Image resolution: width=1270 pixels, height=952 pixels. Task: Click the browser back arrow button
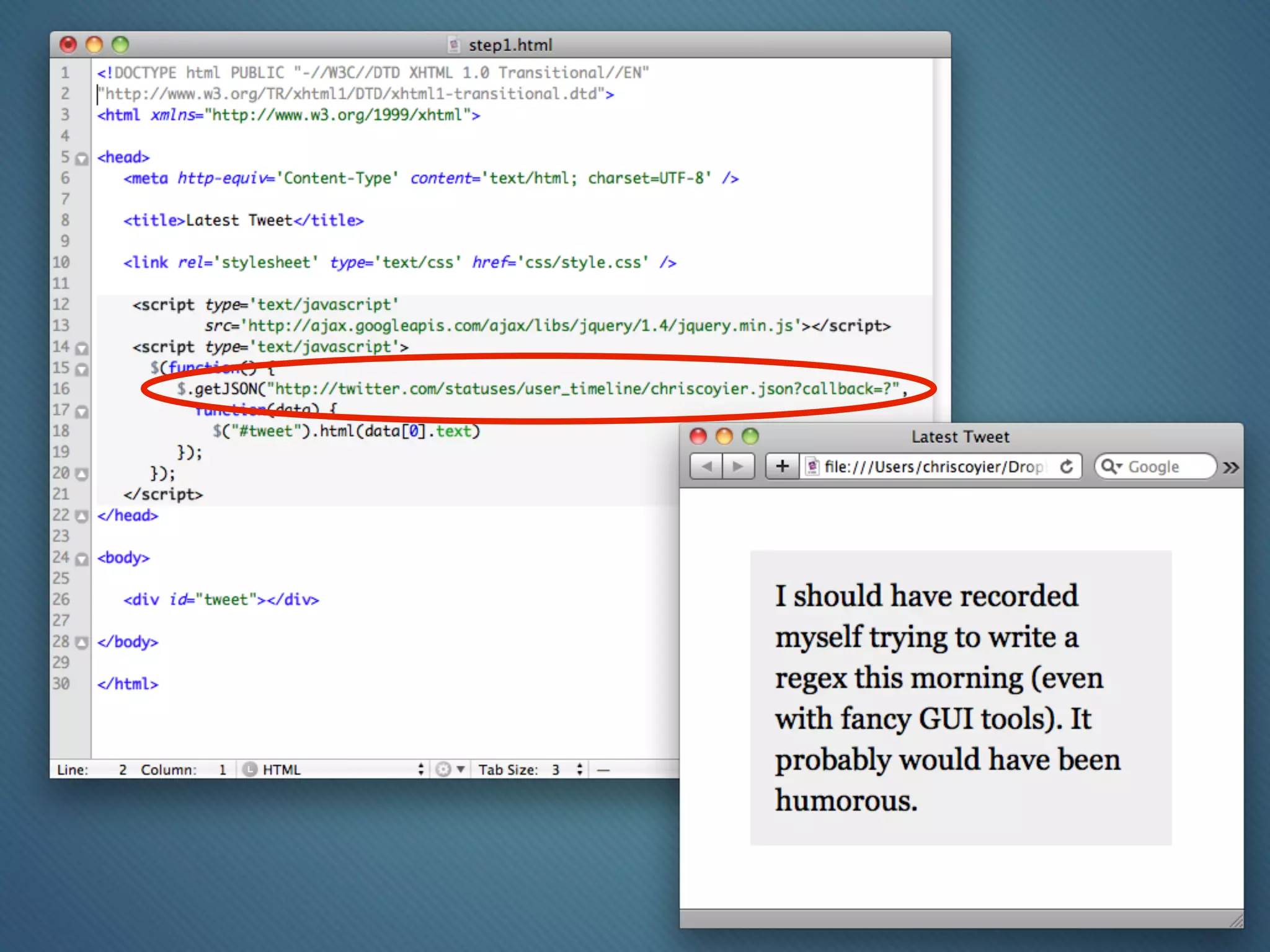(x=706, y=466)
